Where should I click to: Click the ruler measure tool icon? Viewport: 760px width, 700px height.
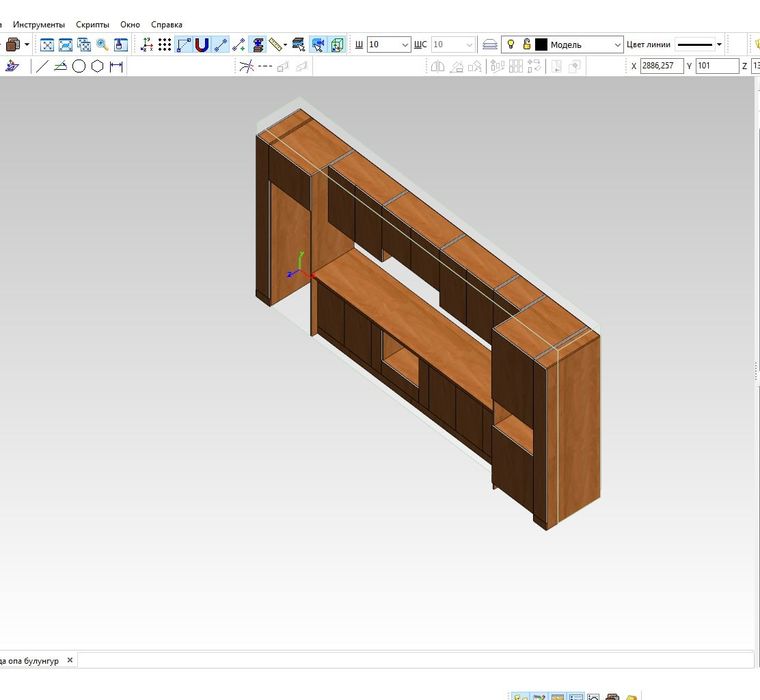click(x=275, y=45)
